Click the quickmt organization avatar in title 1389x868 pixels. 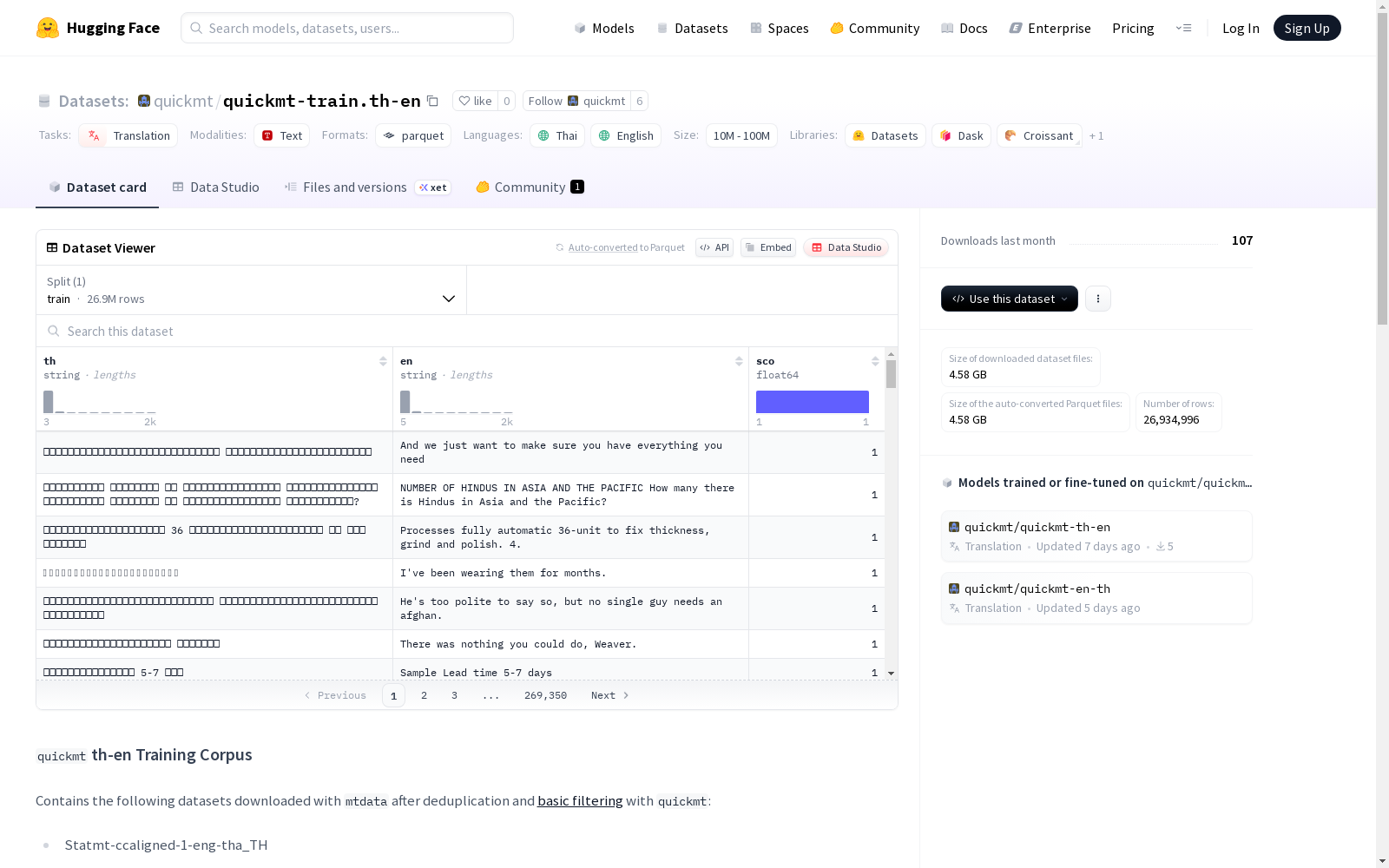click(x=144, y=101)
